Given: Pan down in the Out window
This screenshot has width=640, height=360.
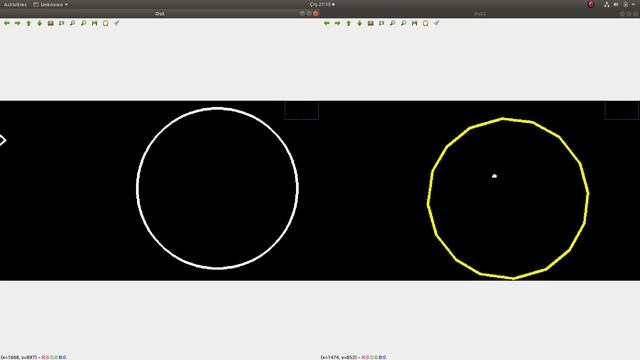Looking at the screenshot, I should coord(40,23).
